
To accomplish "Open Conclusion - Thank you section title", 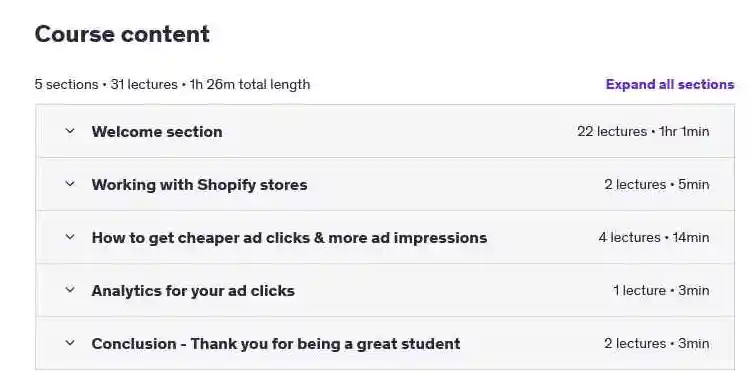I will point(276,344).
